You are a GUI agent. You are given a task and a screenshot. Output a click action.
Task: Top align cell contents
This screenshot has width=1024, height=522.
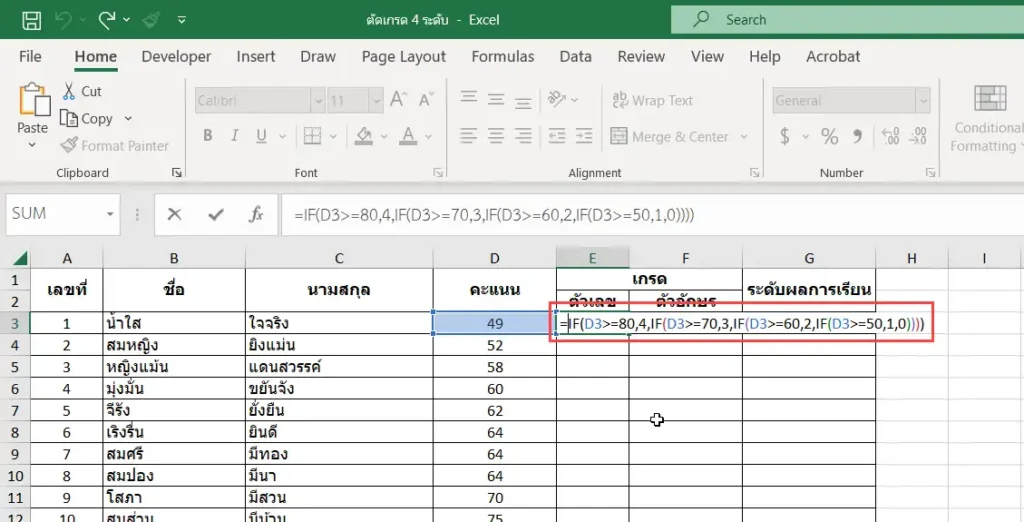(469, 99)
